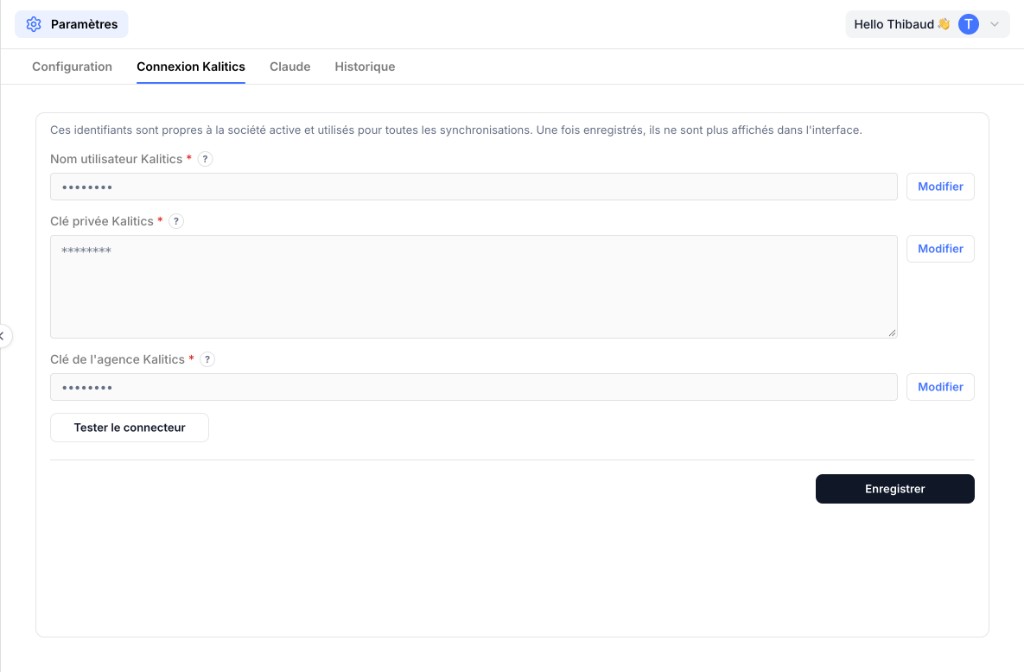Viewport: 1024px width, 672px height.
Task: Open the Claude tab
Action: coord(290,67)
